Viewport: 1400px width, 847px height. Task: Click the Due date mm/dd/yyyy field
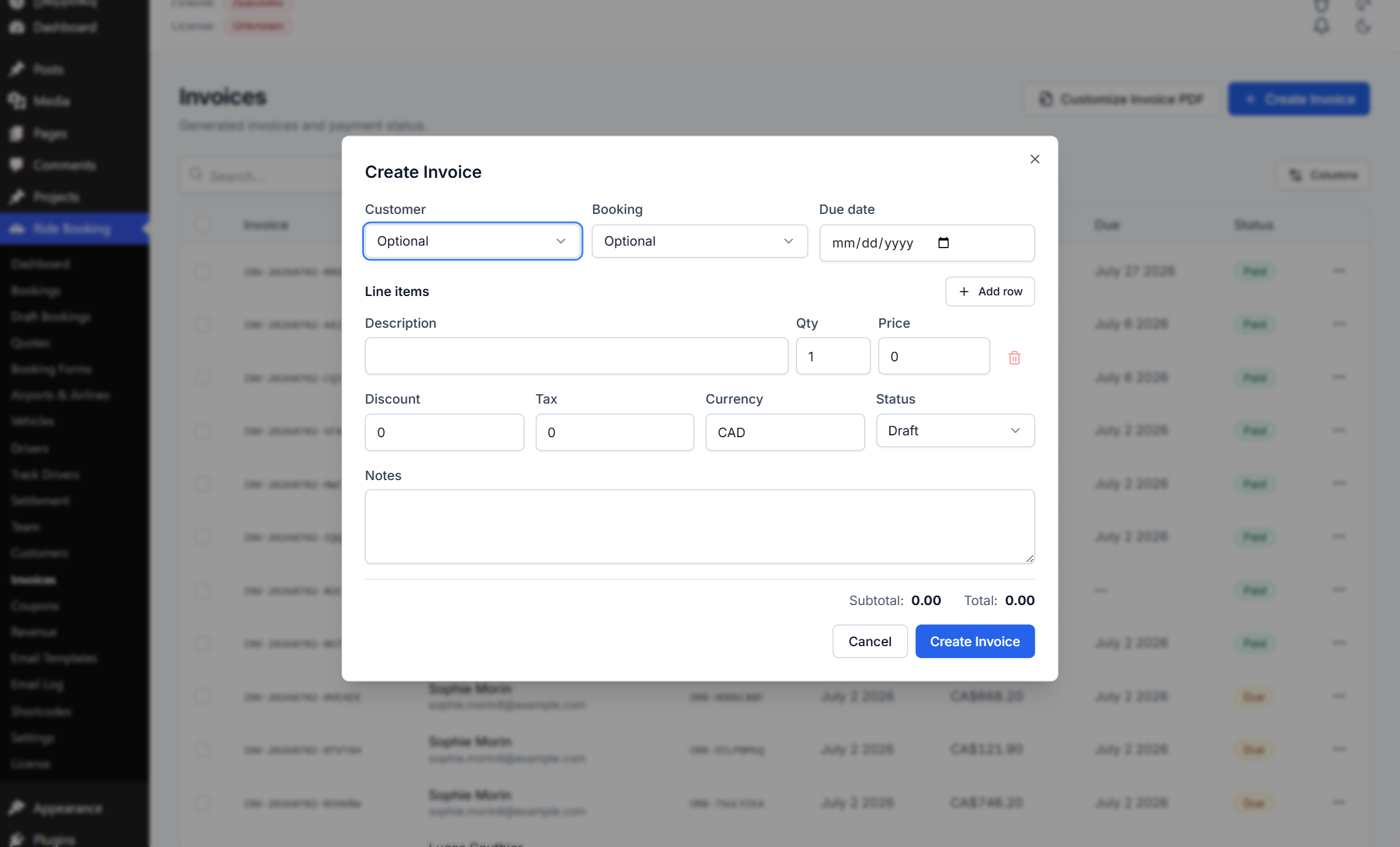(x=926, y=243)
